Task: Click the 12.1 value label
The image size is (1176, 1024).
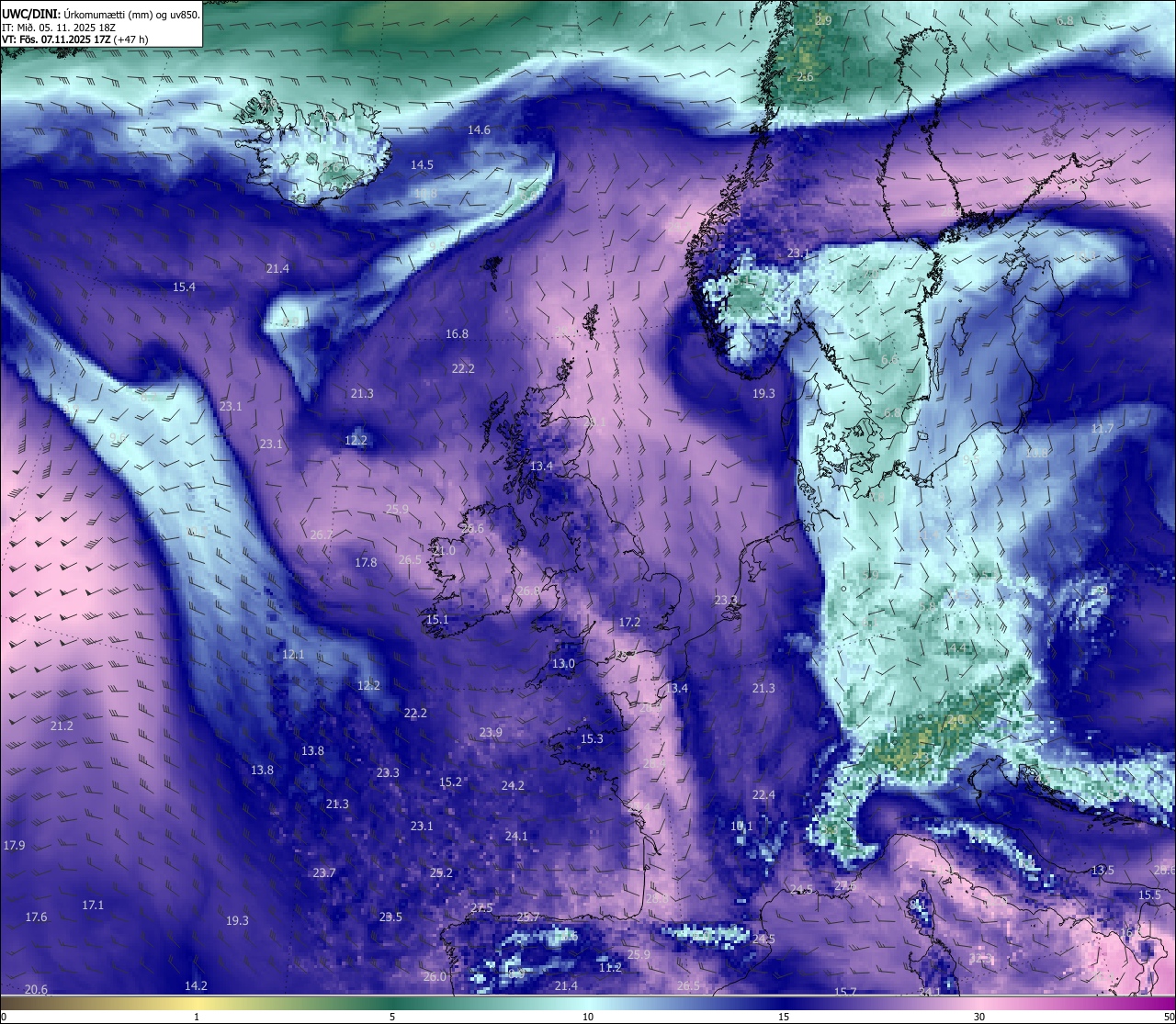Action: [x=293, y=655]
